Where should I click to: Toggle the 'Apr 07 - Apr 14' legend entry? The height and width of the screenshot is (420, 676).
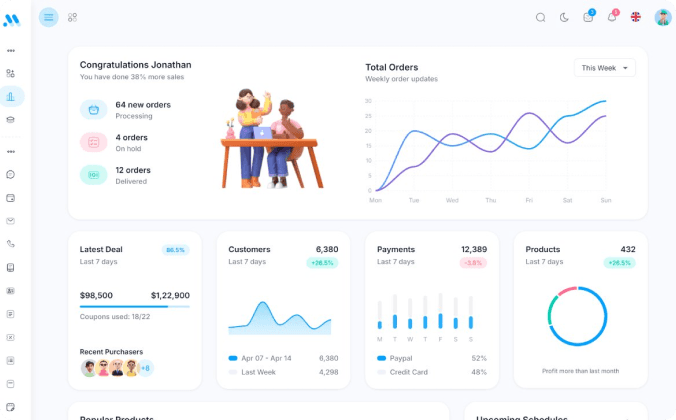click(260, 358)
